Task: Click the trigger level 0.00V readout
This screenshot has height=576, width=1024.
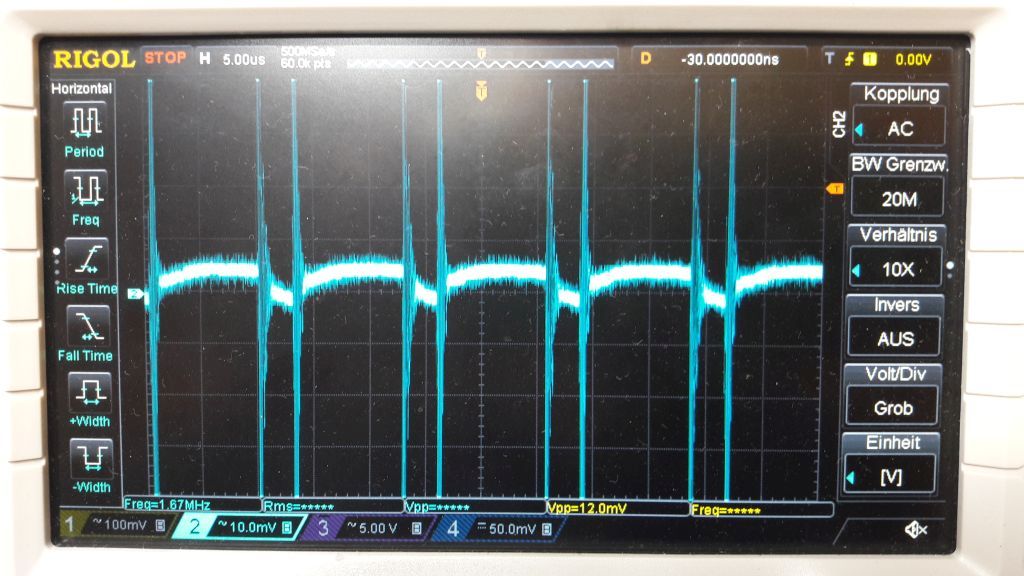Action: click(x=913, y=60)
